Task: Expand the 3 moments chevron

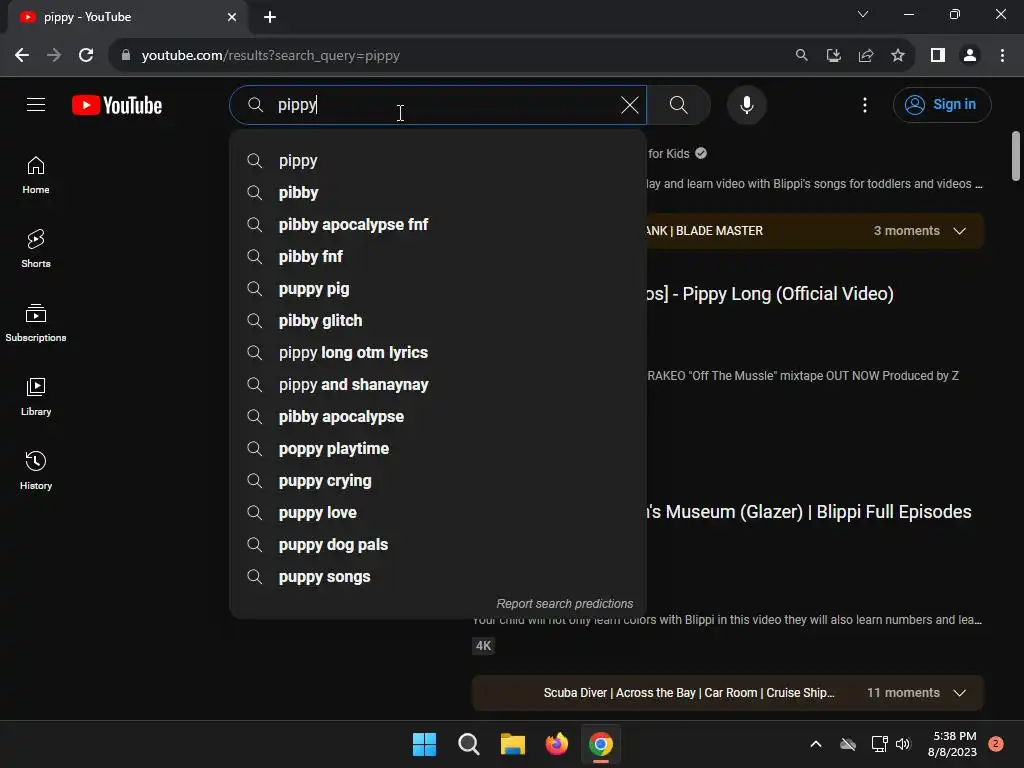Action: pyautogui.click(x=959, y=231)
